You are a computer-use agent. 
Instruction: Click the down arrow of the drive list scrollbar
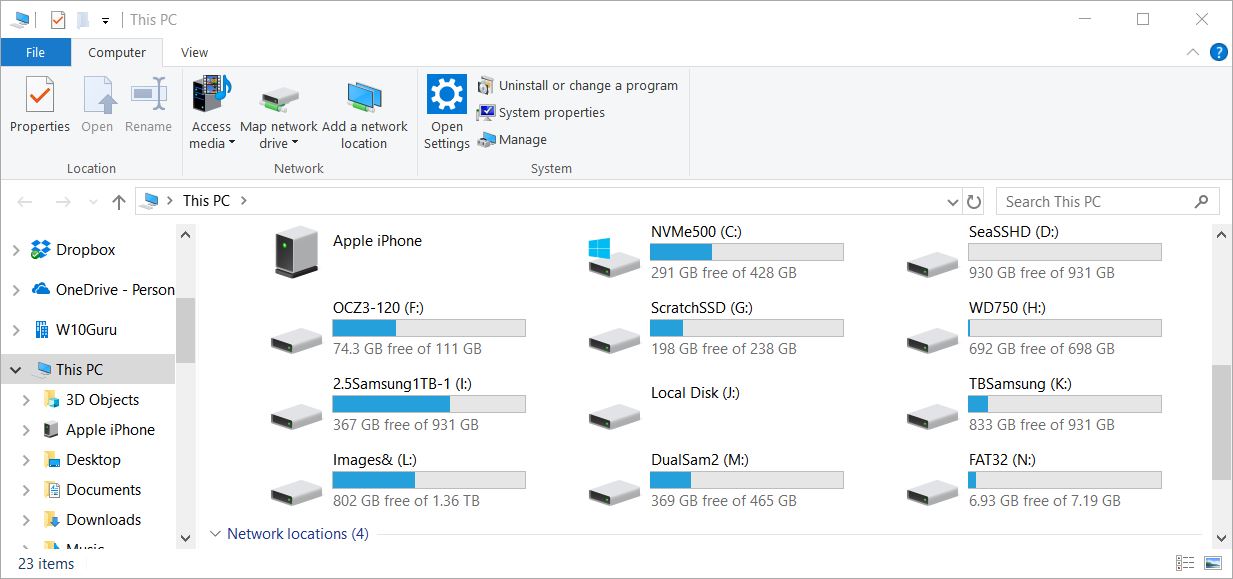[x=1221, y=538]
